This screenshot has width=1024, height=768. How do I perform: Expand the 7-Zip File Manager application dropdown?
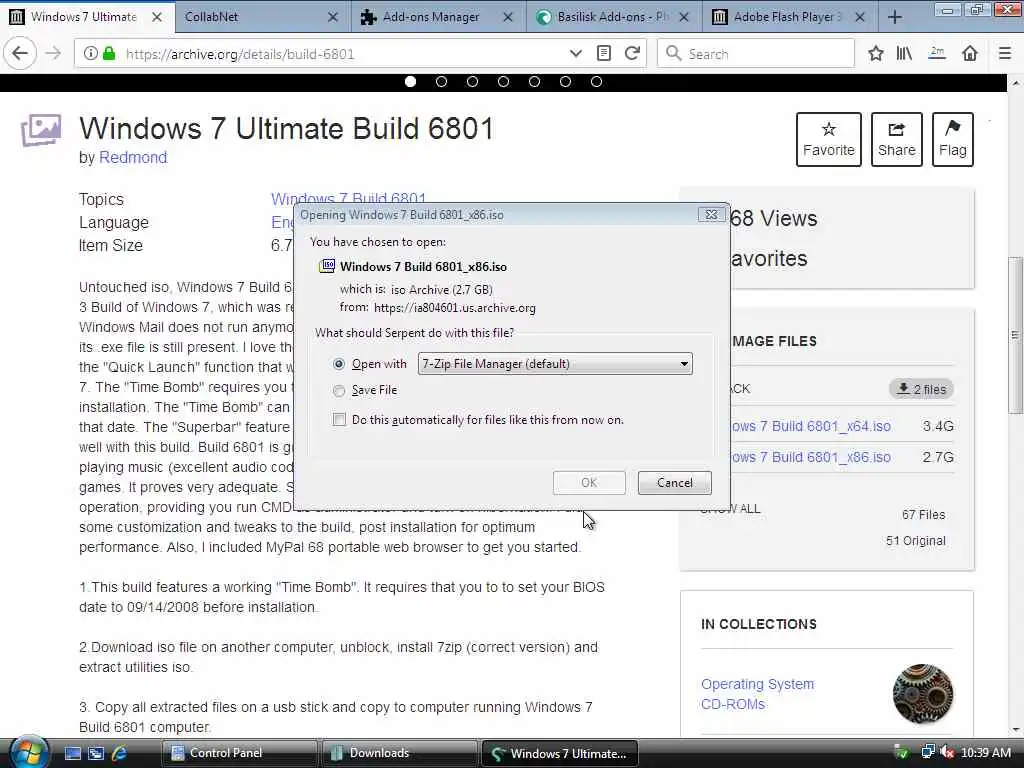555,364
